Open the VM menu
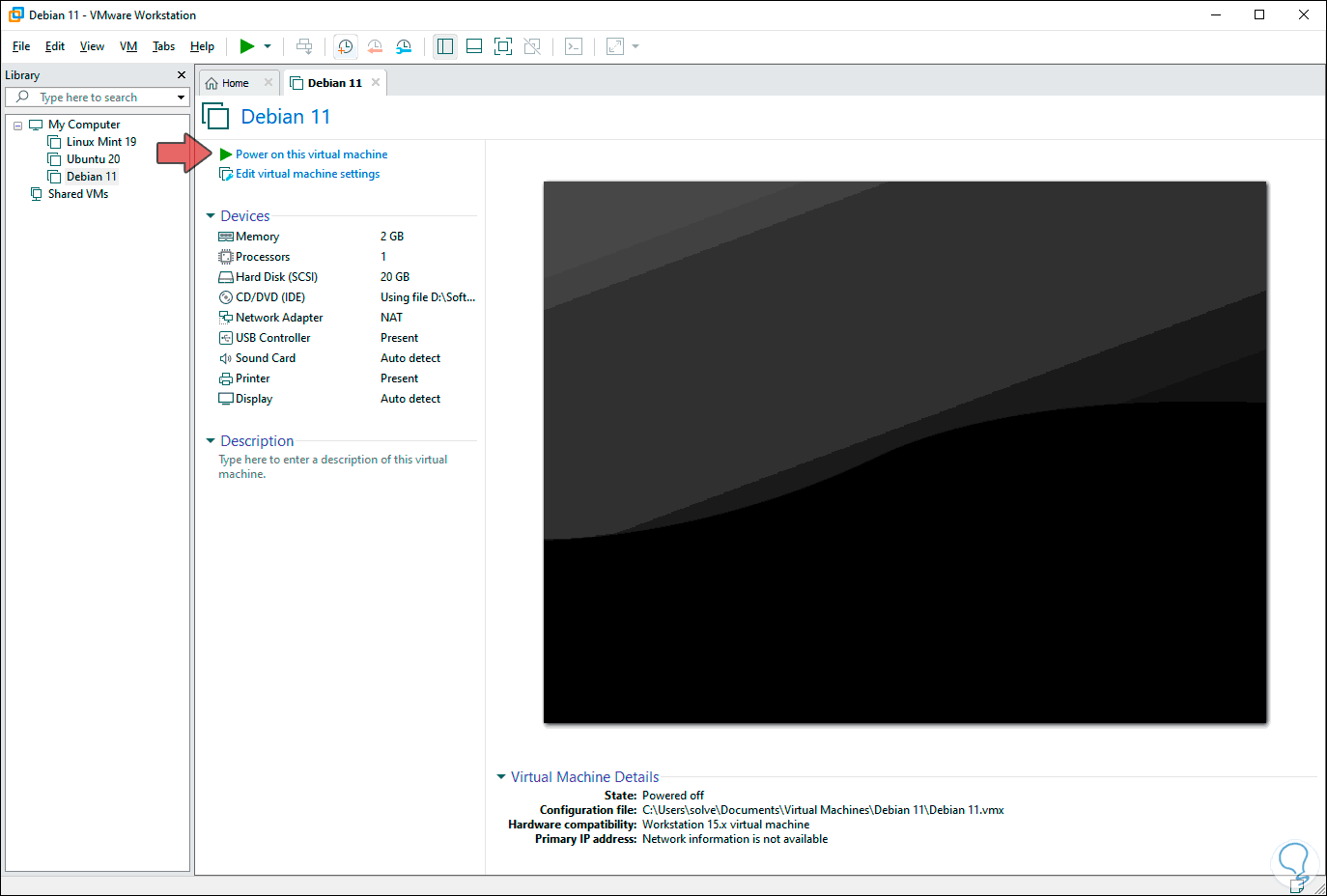 pyautogui.click(x=128, y=46)
